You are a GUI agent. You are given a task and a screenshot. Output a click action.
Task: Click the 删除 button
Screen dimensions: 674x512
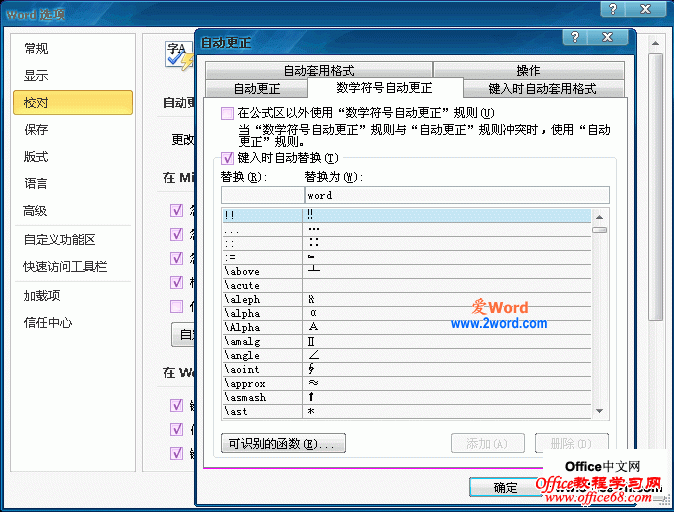571,443
